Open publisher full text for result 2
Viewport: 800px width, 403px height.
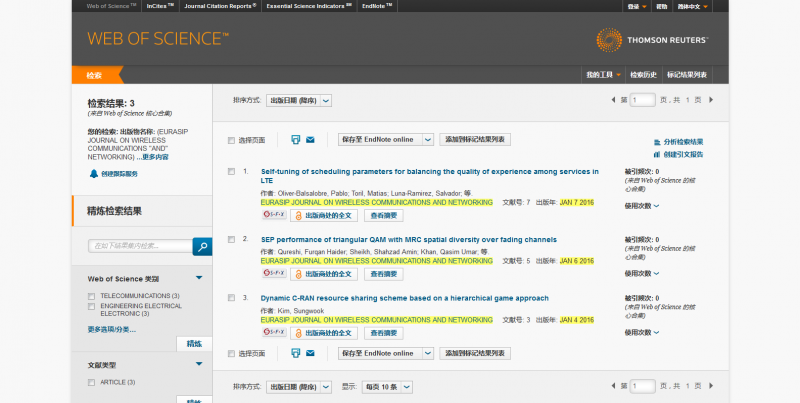tap(324, 274)
